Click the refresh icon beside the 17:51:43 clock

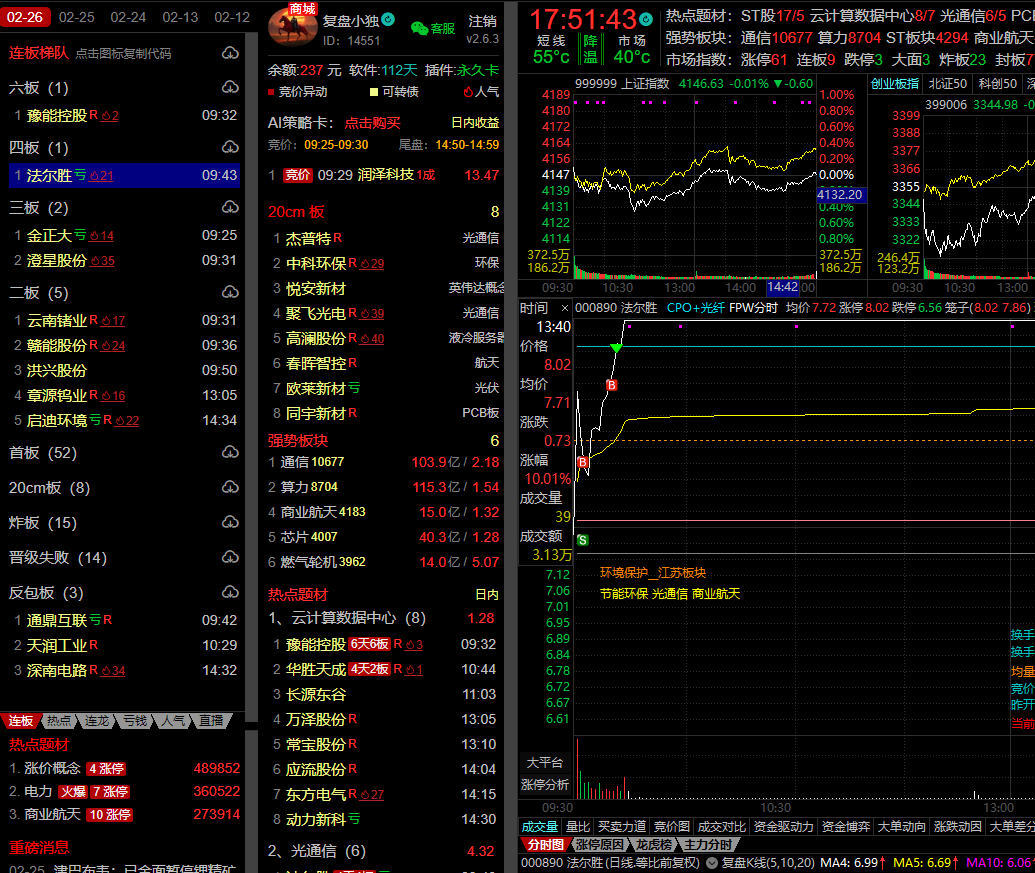pyautogui.click(x=646, y=19)
